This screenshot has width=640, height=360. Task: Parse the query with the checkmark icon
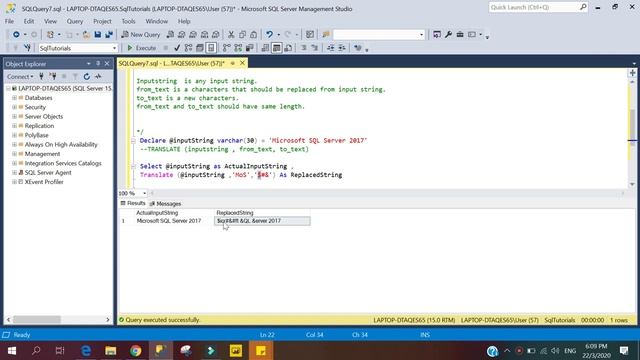(x=177, y=48)
